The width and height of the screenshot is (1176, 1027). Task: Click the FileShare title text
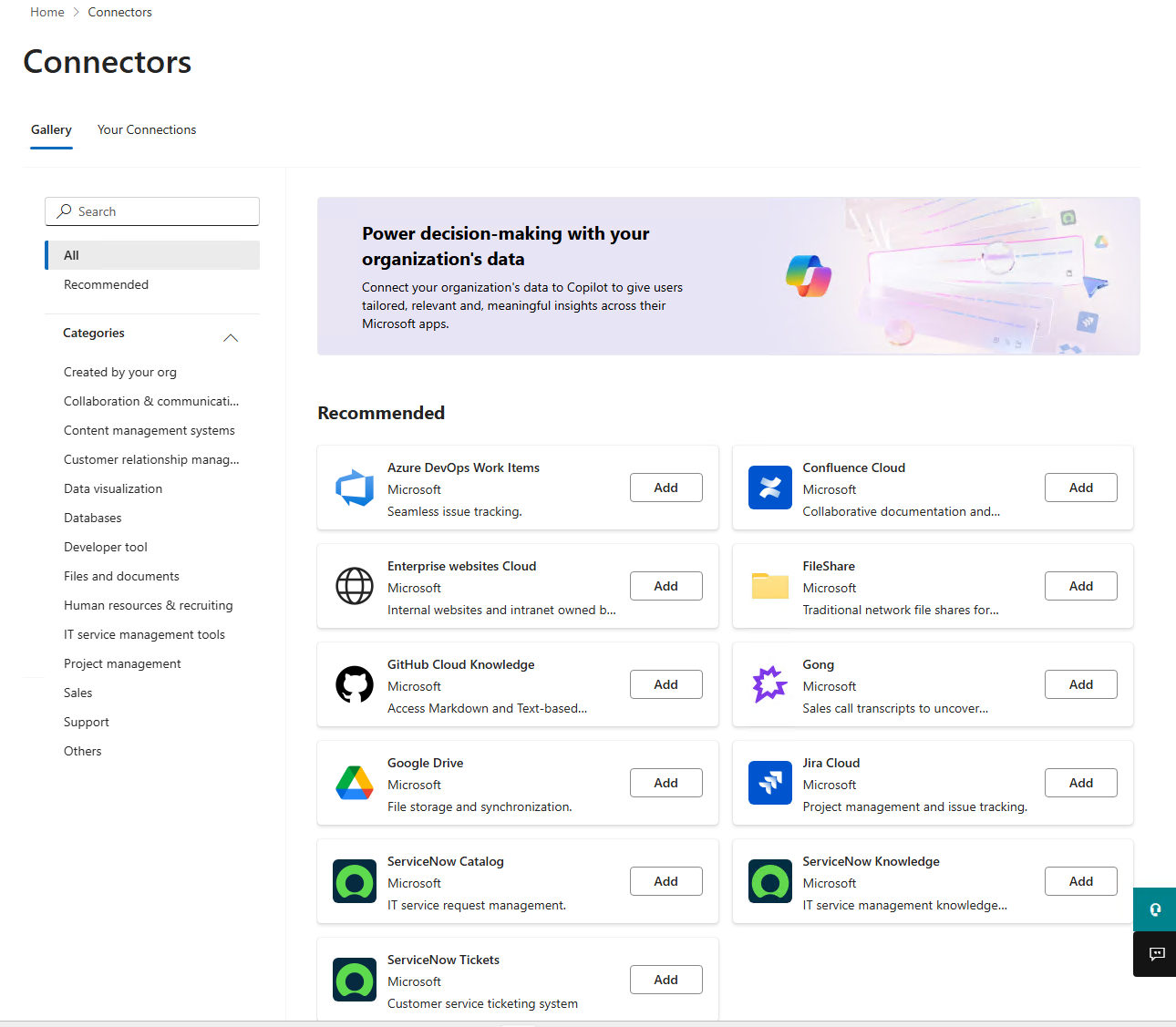829,566
